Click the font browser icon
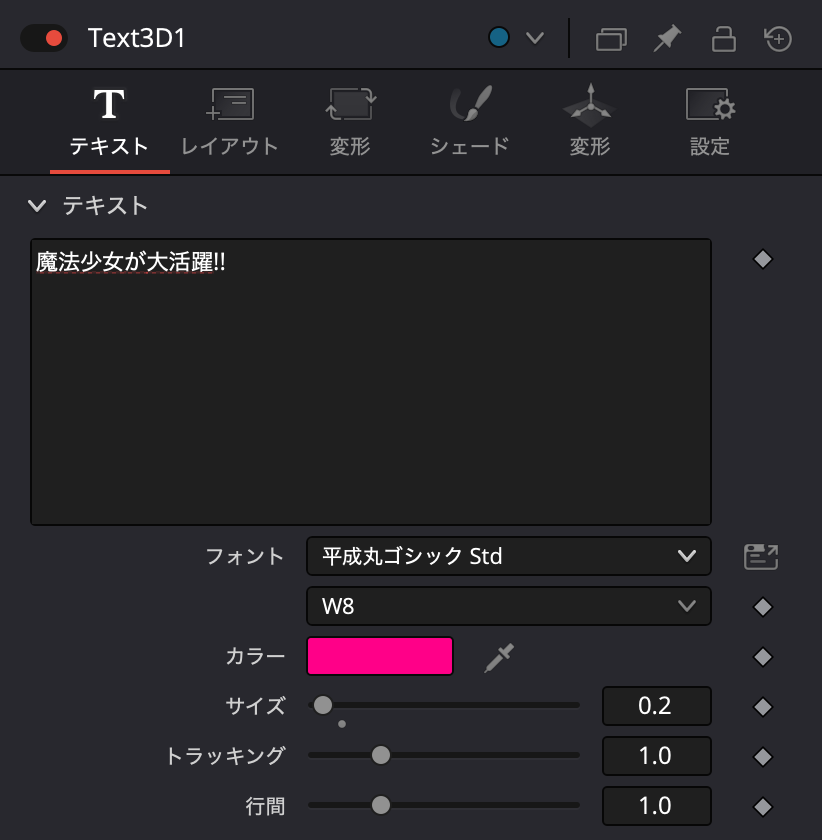 pyautogui.click(x=761, y=557)
